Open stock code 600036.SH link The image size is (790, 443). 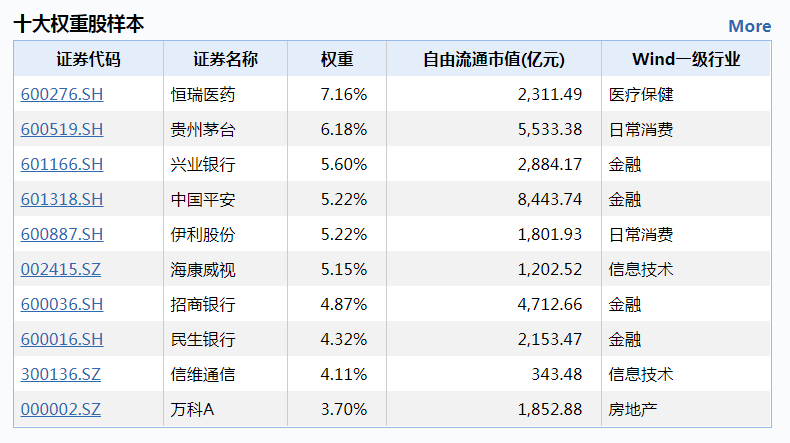(62, 304)
